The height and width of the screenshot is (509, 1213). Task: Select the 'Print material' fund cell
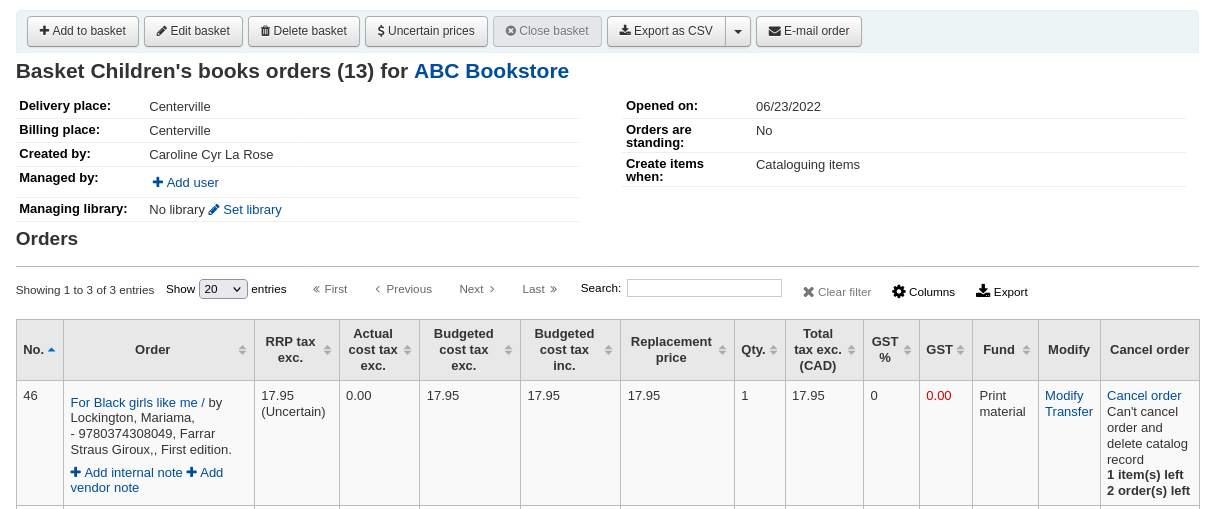(1005, 443)
